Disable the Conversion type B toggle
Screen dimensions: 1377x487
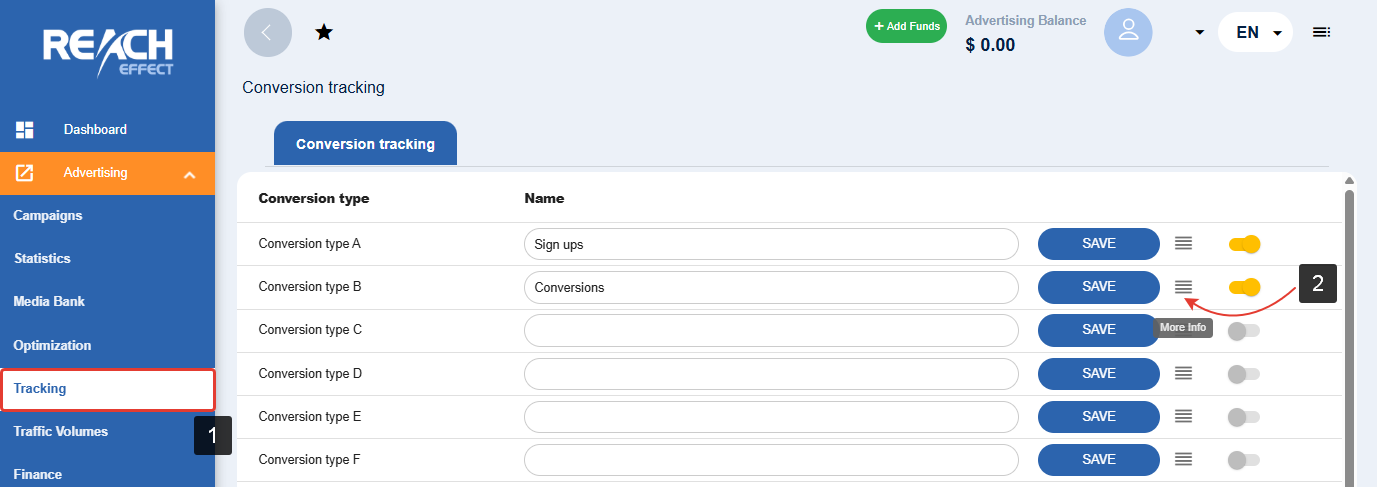[x=1244, y=288]
